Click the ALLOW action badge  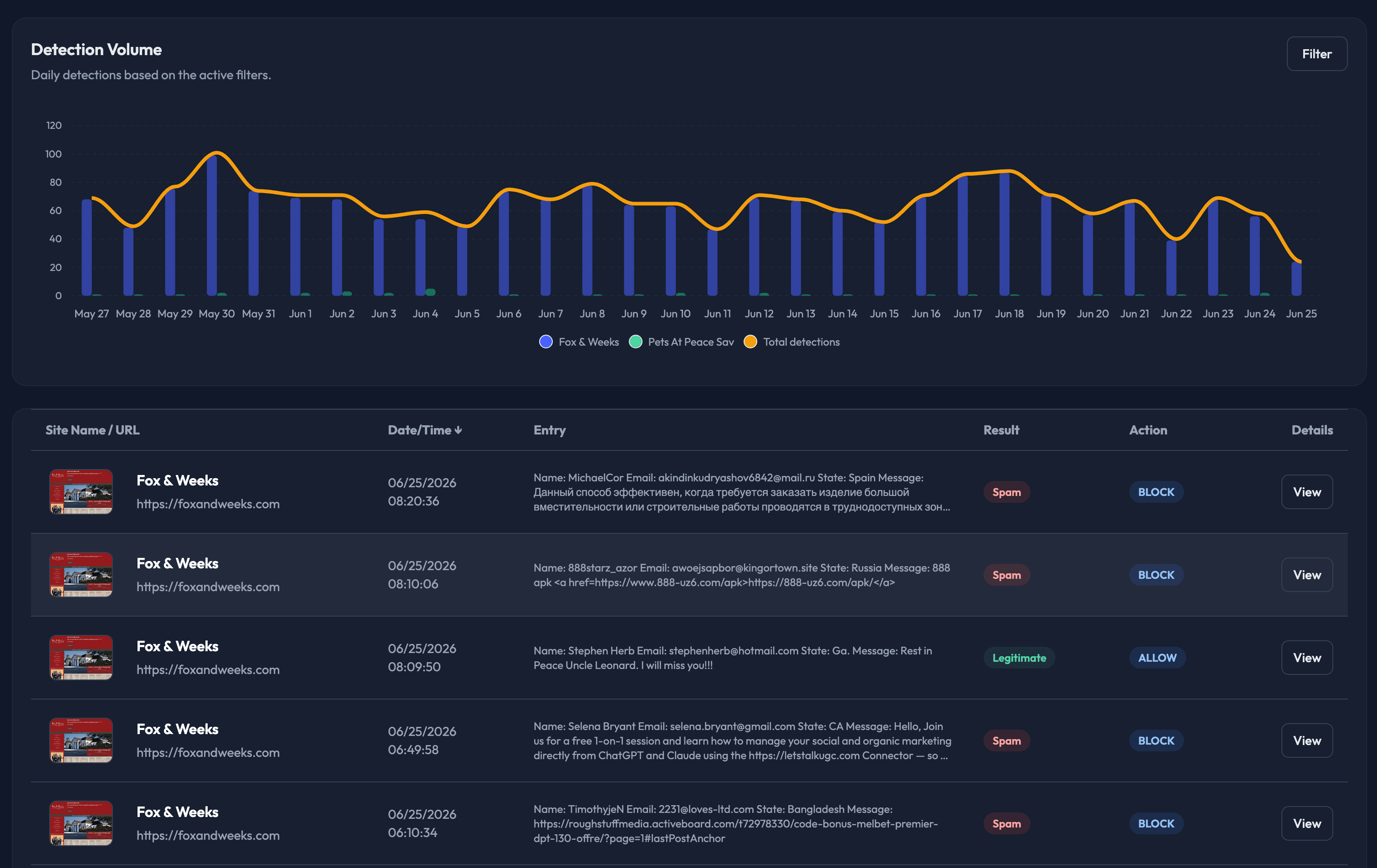click(x=1157, y=658)
